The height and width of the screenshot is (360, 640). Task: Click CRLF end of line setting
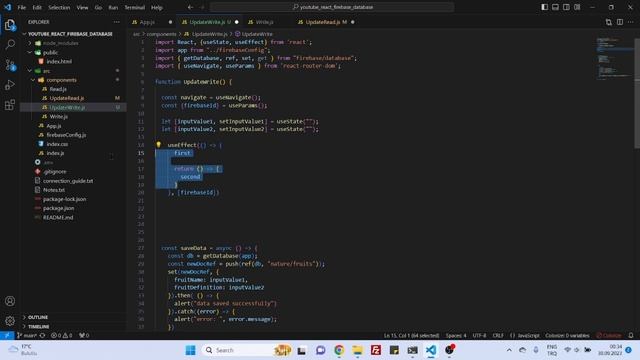(498, 336)
